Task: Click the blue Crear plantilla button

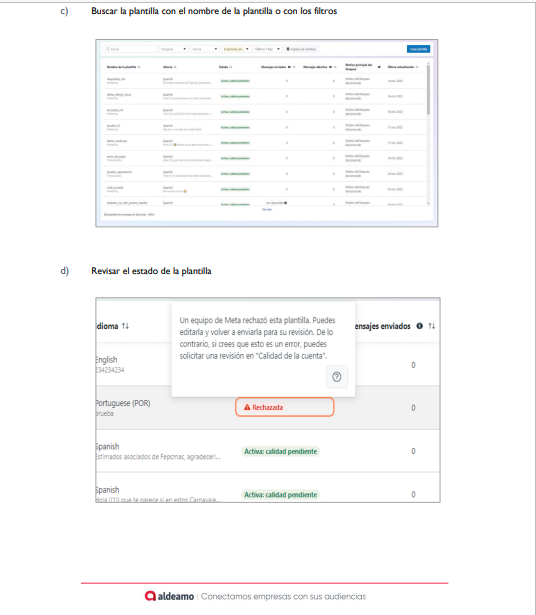Action: coord(418,49)
